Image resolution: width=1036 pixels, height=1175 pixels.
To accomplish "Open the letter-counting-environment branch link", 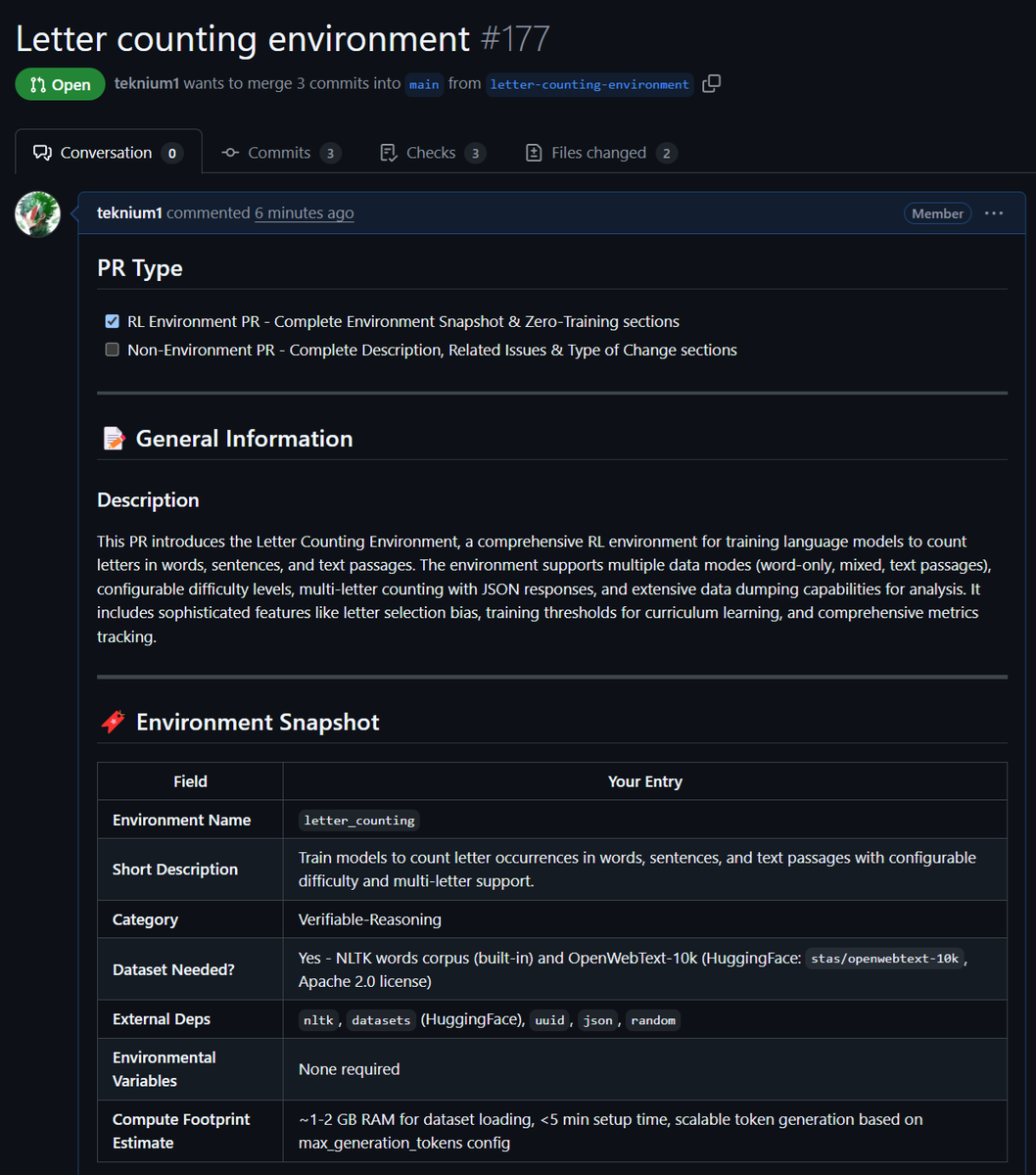I will (x=589, y=84).
